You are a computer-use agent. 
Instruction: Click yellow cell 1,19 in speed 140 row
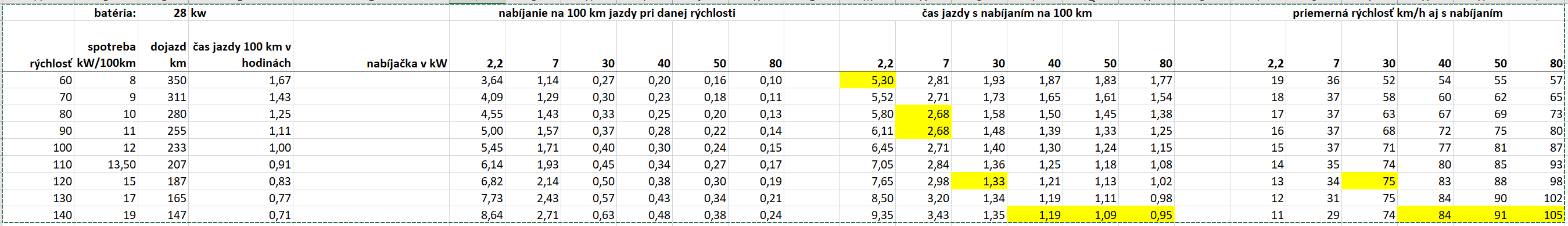pos(1035,214)
